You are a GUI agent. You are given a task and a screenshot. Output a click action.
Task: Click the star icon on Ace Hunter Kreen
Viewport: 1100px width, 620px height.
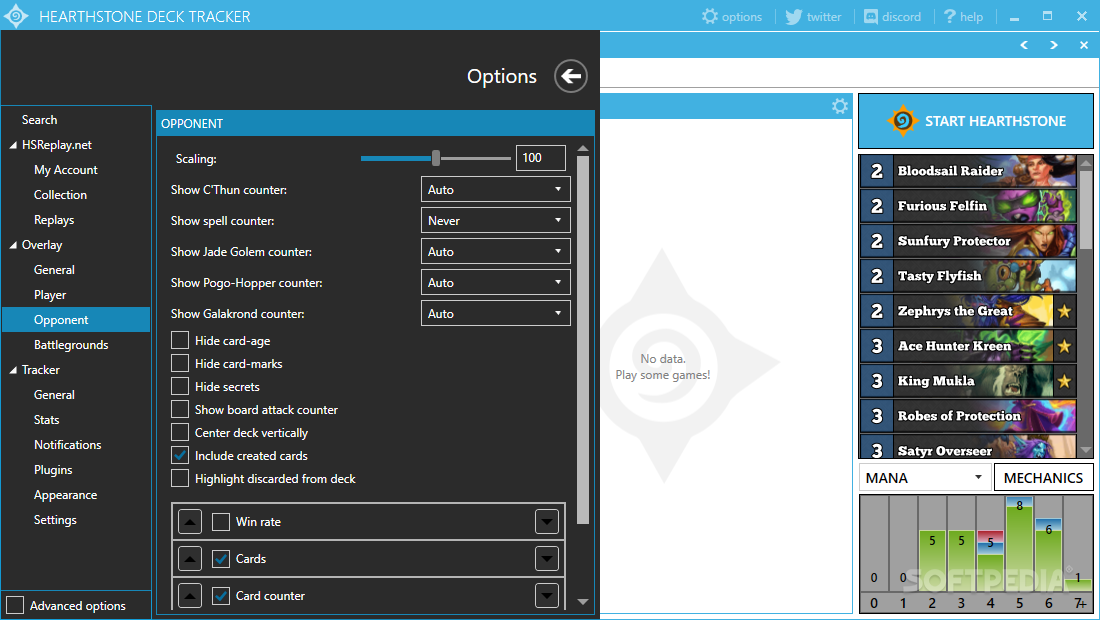pyautogui.click(x=1064, y=346)
